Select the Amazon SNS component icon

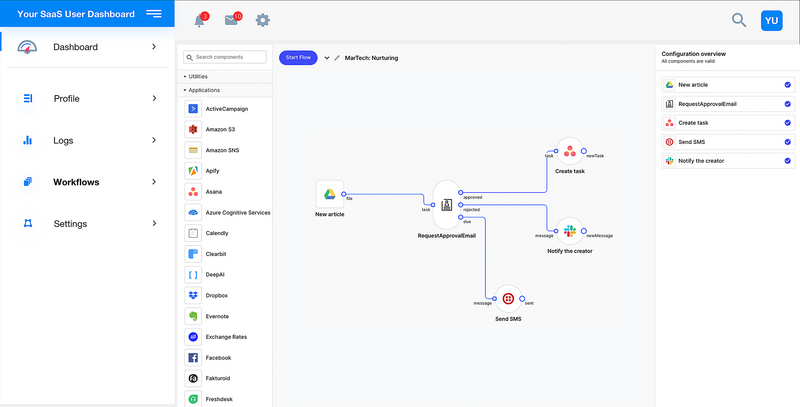[x=193, y=150]
